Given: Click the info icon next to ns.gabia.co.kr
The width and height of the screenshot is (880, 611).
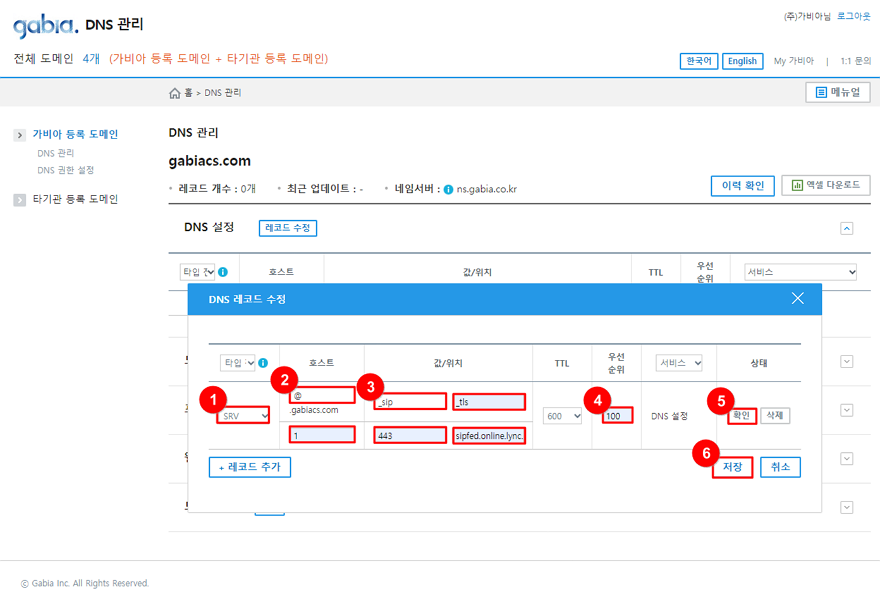Looking at the screenshot, I should click(x=448, y=190).
